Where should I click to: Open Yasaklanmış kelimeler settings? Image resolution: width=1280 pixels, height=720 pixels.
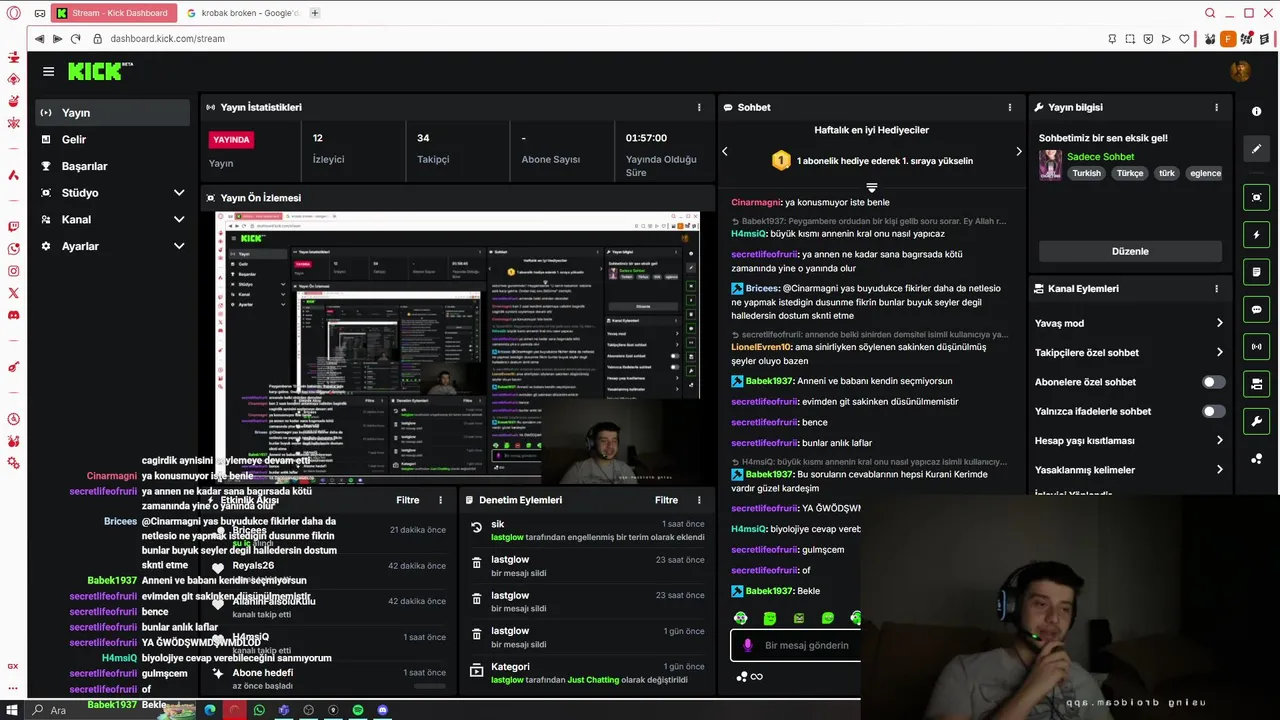pos(1129,470)
